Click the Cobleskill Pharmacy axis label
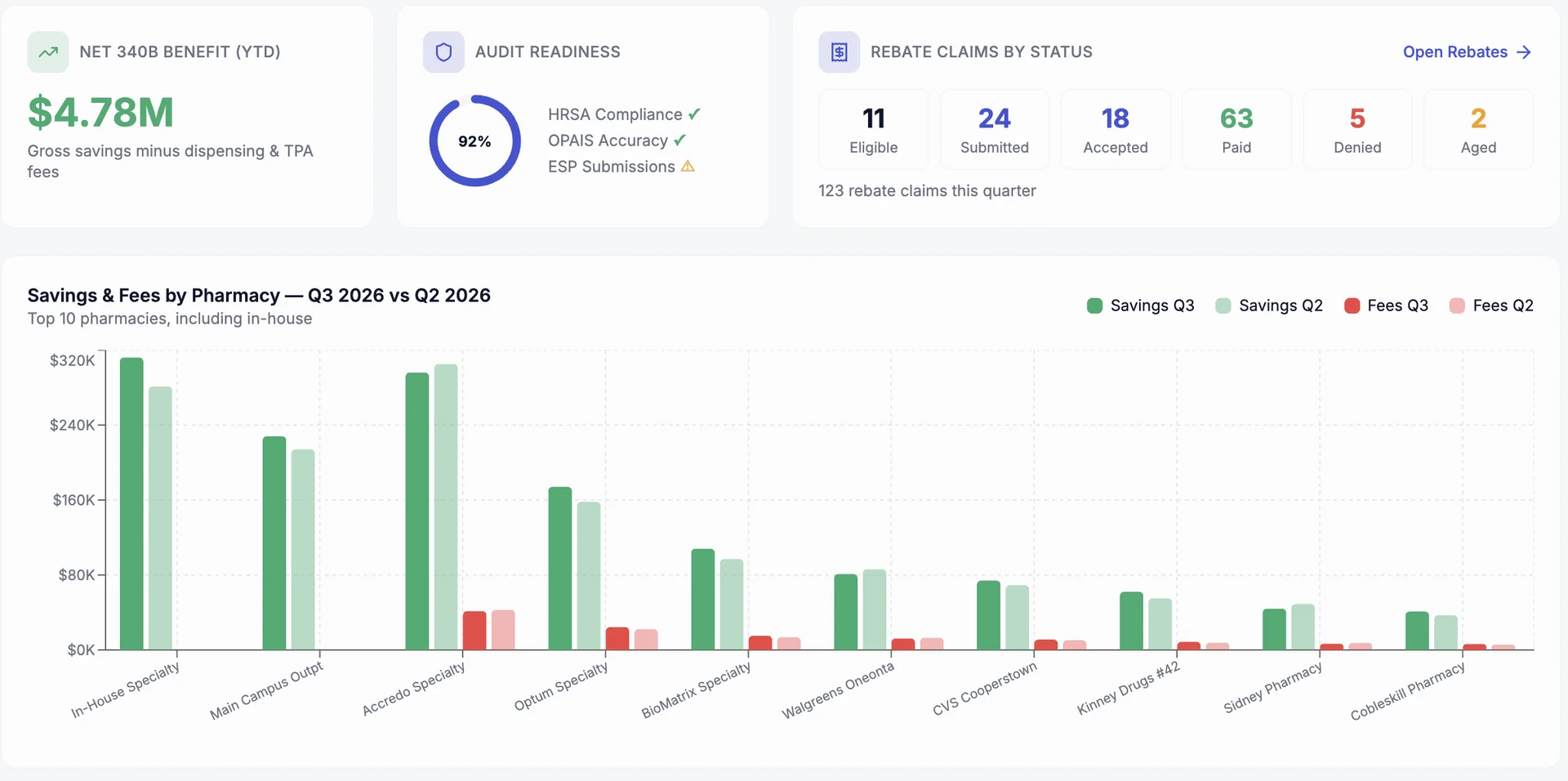 coord(1408,691)
